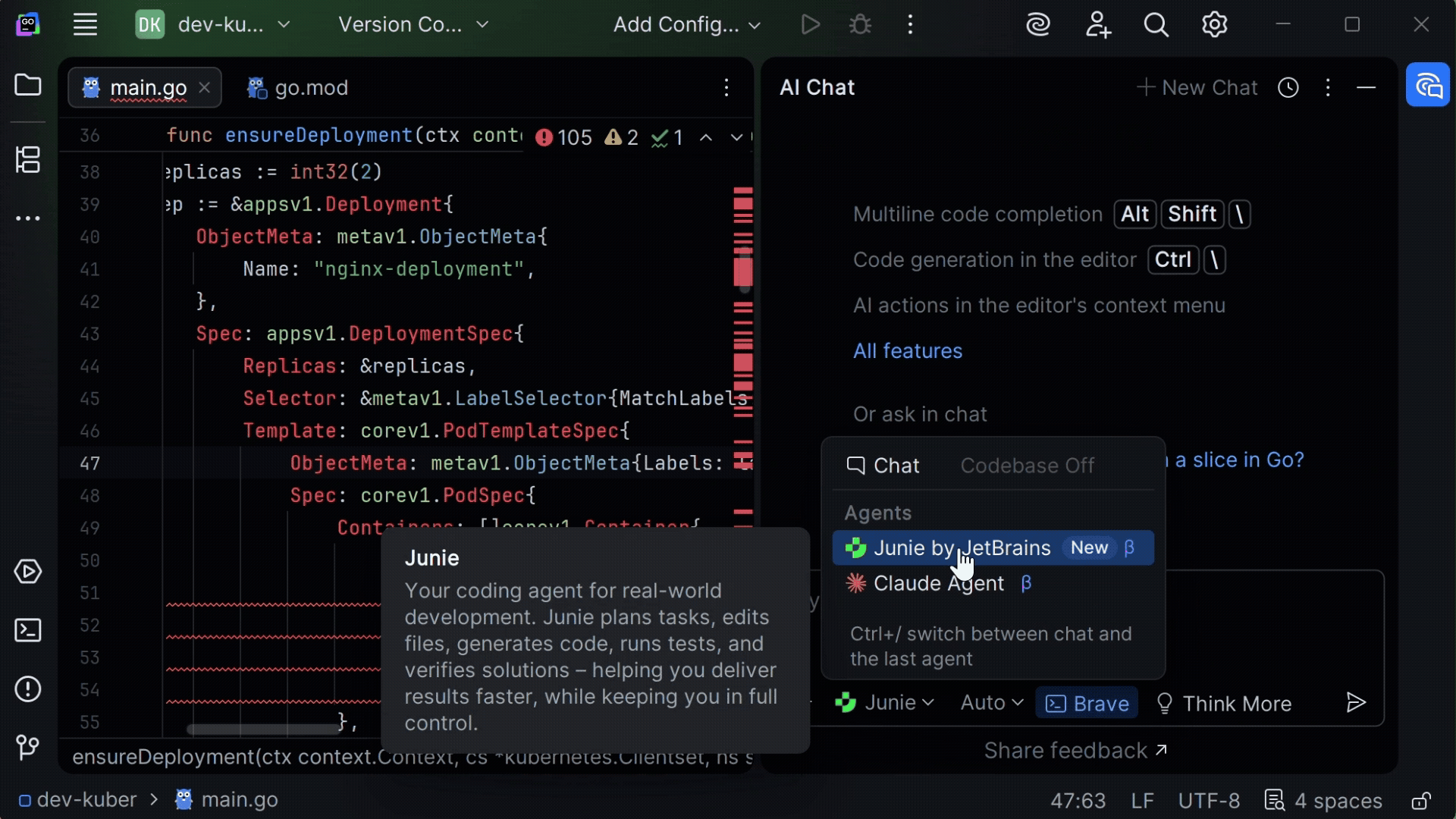This screenshot has width=1456, height=819.
Task: Open AI Chat panel options menu
Action: coord(1327,88)
